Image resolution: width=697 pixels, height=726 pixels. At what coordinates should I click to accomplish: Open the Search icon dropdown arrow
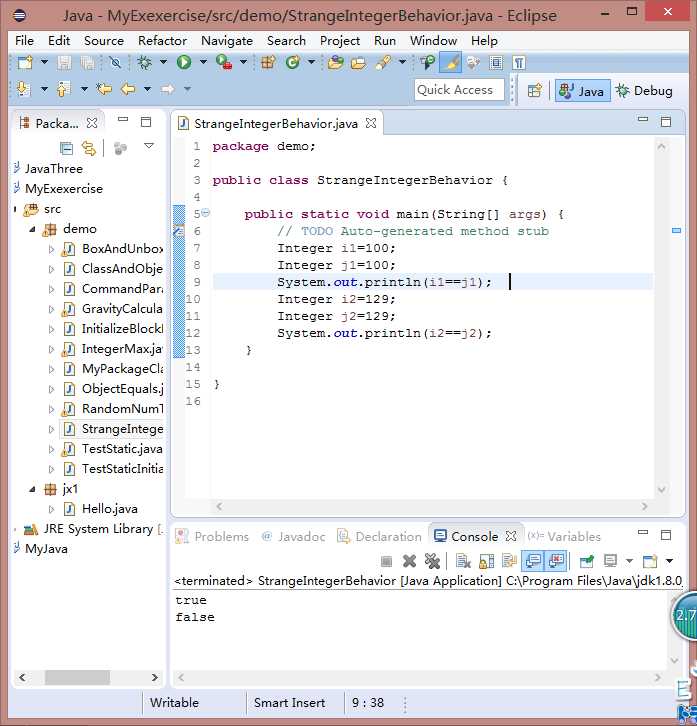point(402,62)
